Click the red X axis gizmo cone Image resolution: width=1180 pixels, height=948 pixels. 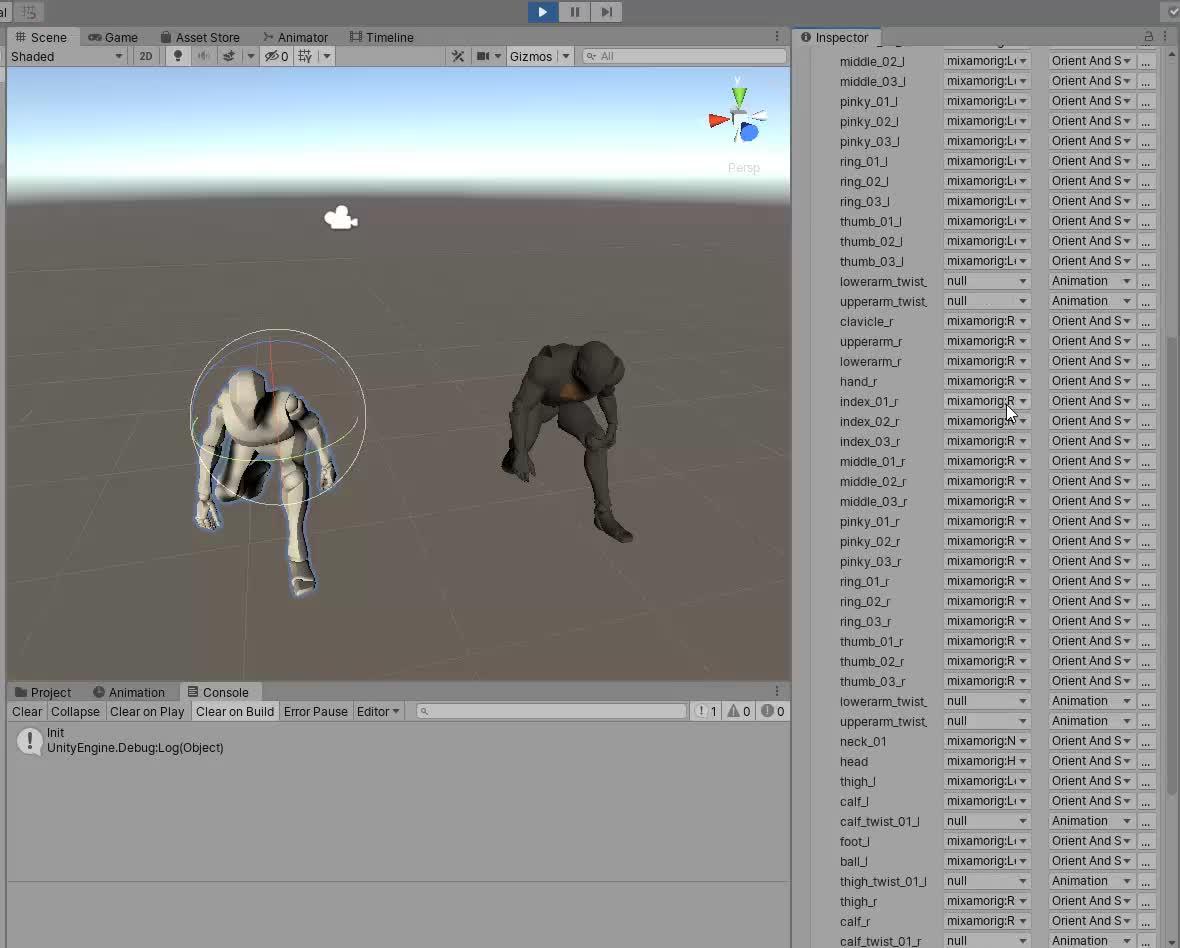(x=718, y=119)
